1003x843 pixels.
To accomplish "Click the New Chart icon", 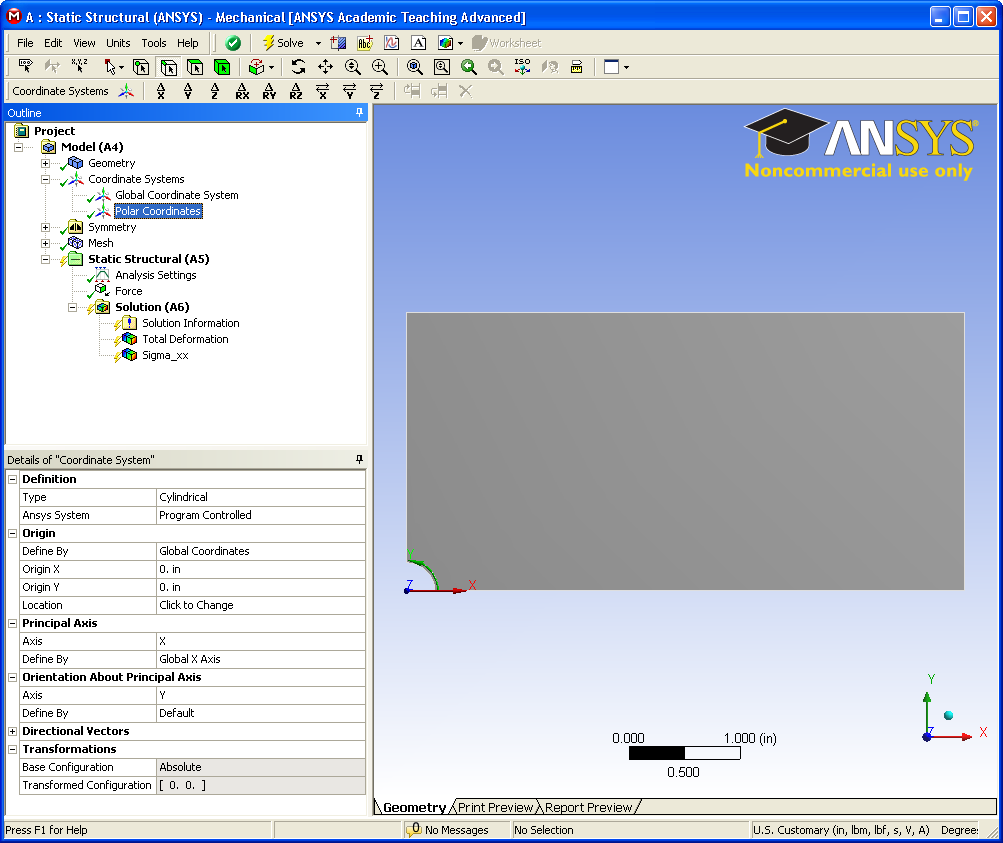I will point(391,43).
